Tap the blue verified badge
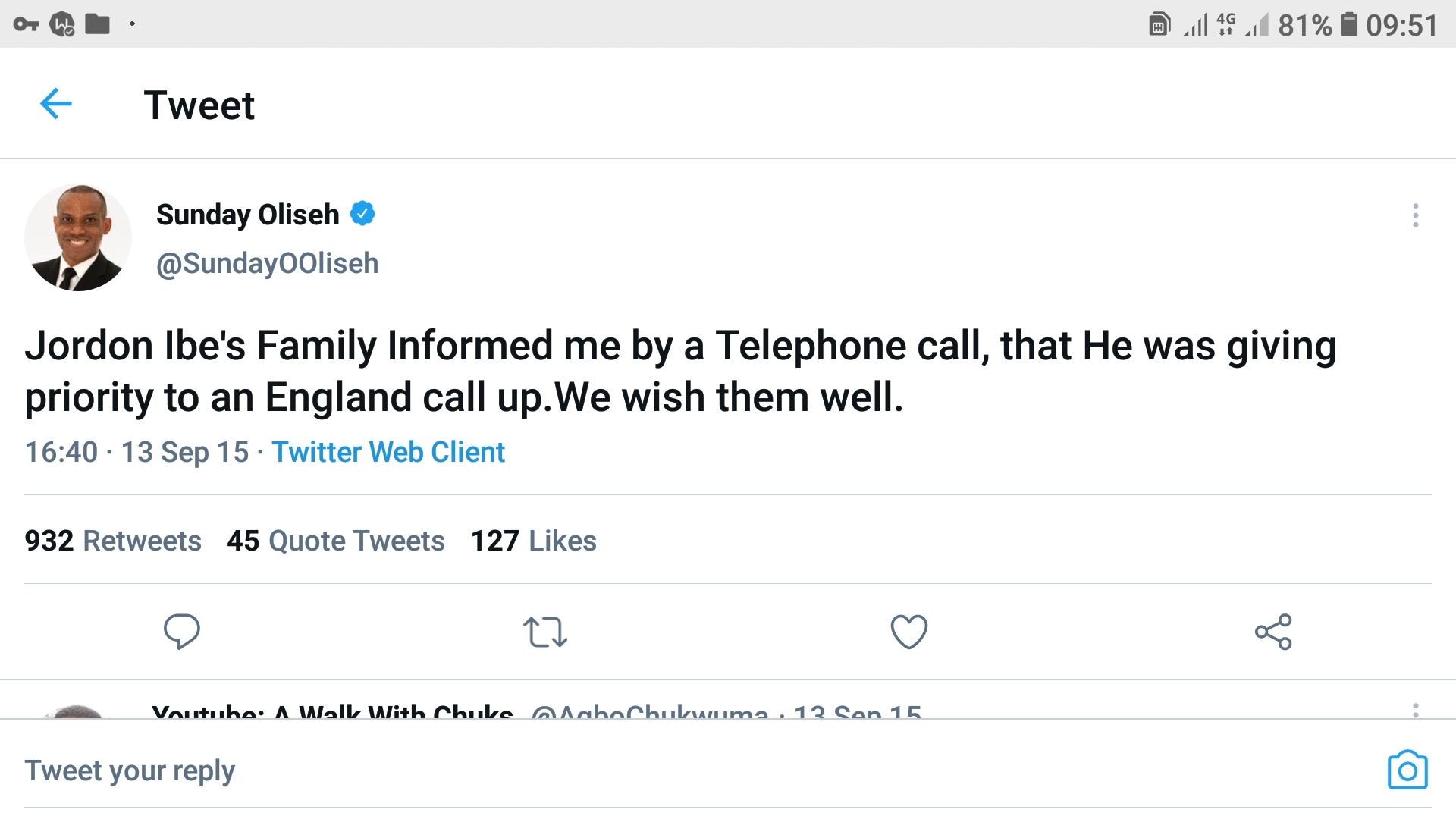1456x819 pixels. pos(362,214)
